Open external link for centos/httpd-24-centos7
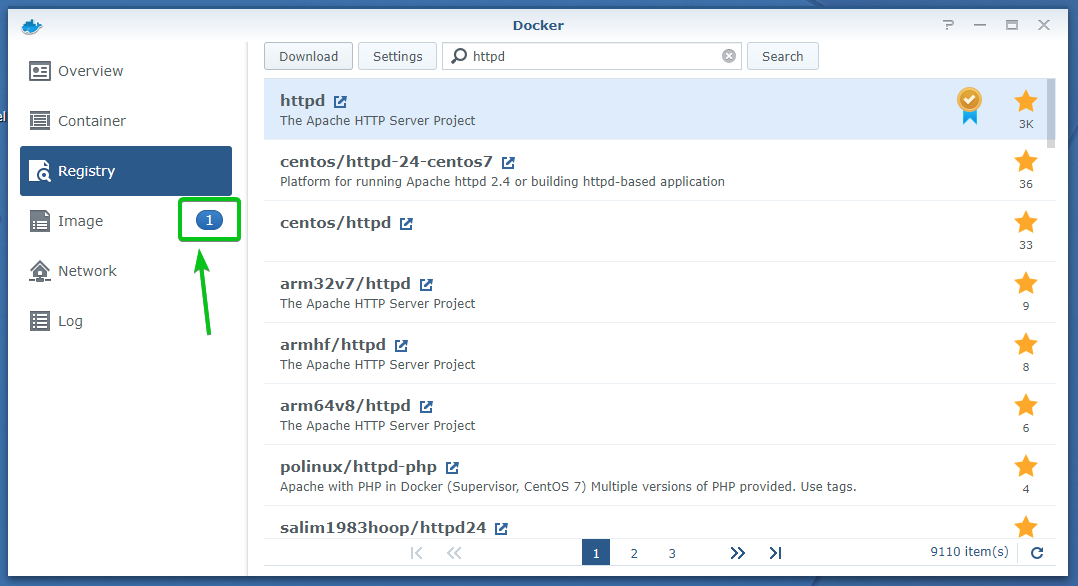Viewport: 1078px width, 586px height. tap(508, 162)
